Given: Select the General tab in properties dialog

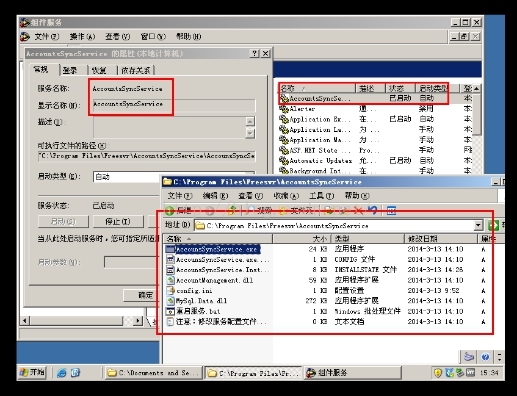Looking at the screenshot, I should point(41,69).
